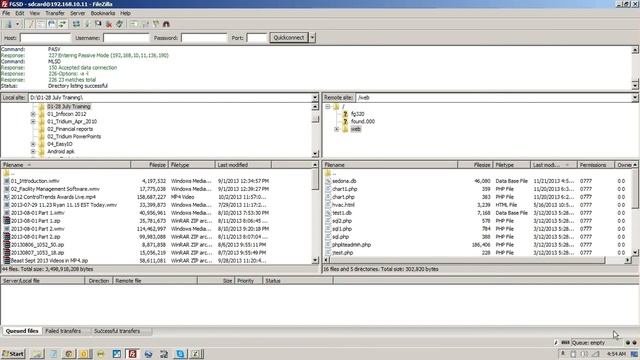The width and height of the screenshot is (640, 360).
Task: Open the Quickconnect history dropdown
Action: click(x=312, y=38)
